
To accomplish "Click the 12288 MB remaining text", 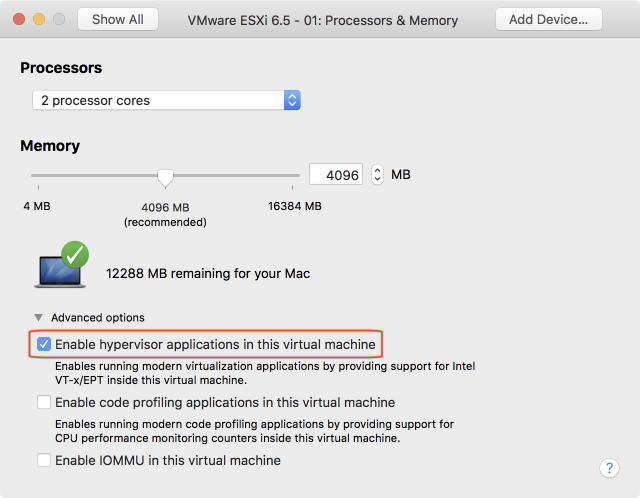I will tap(208, 273).
